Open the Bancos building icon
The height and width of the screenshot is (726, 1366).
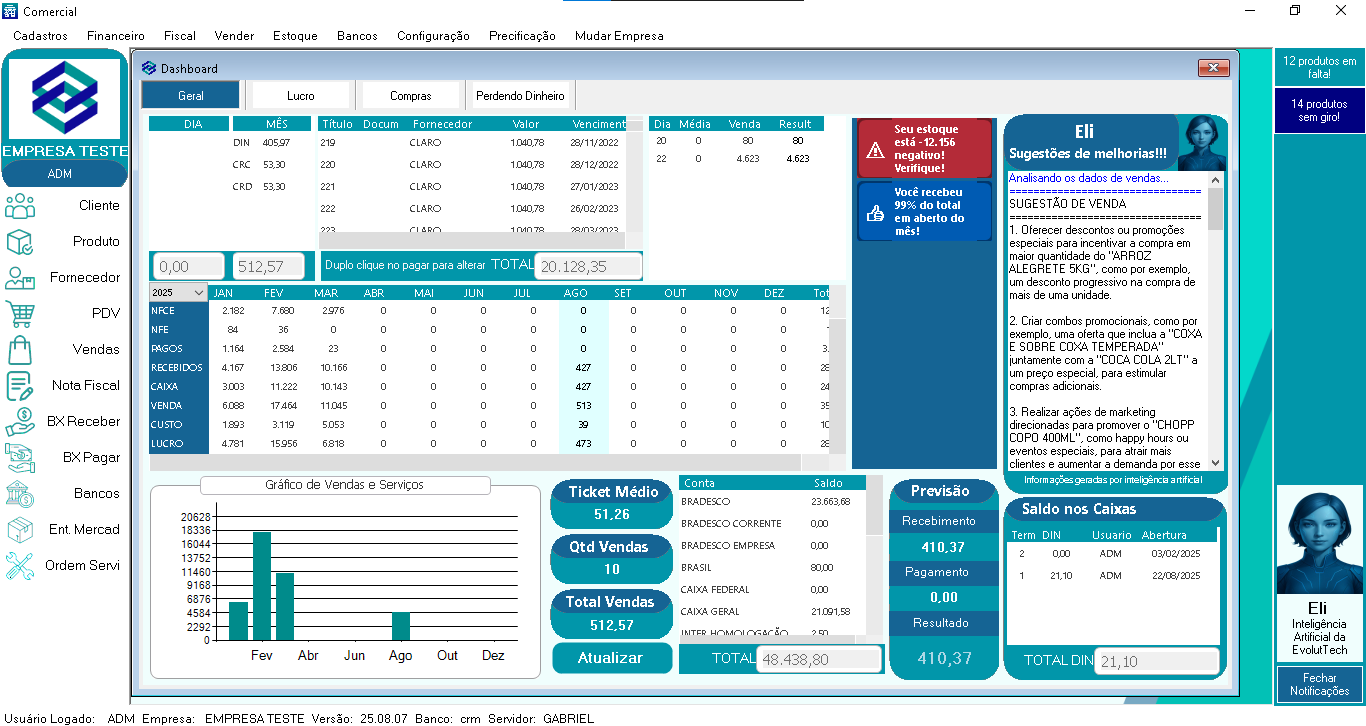(21, 494)
